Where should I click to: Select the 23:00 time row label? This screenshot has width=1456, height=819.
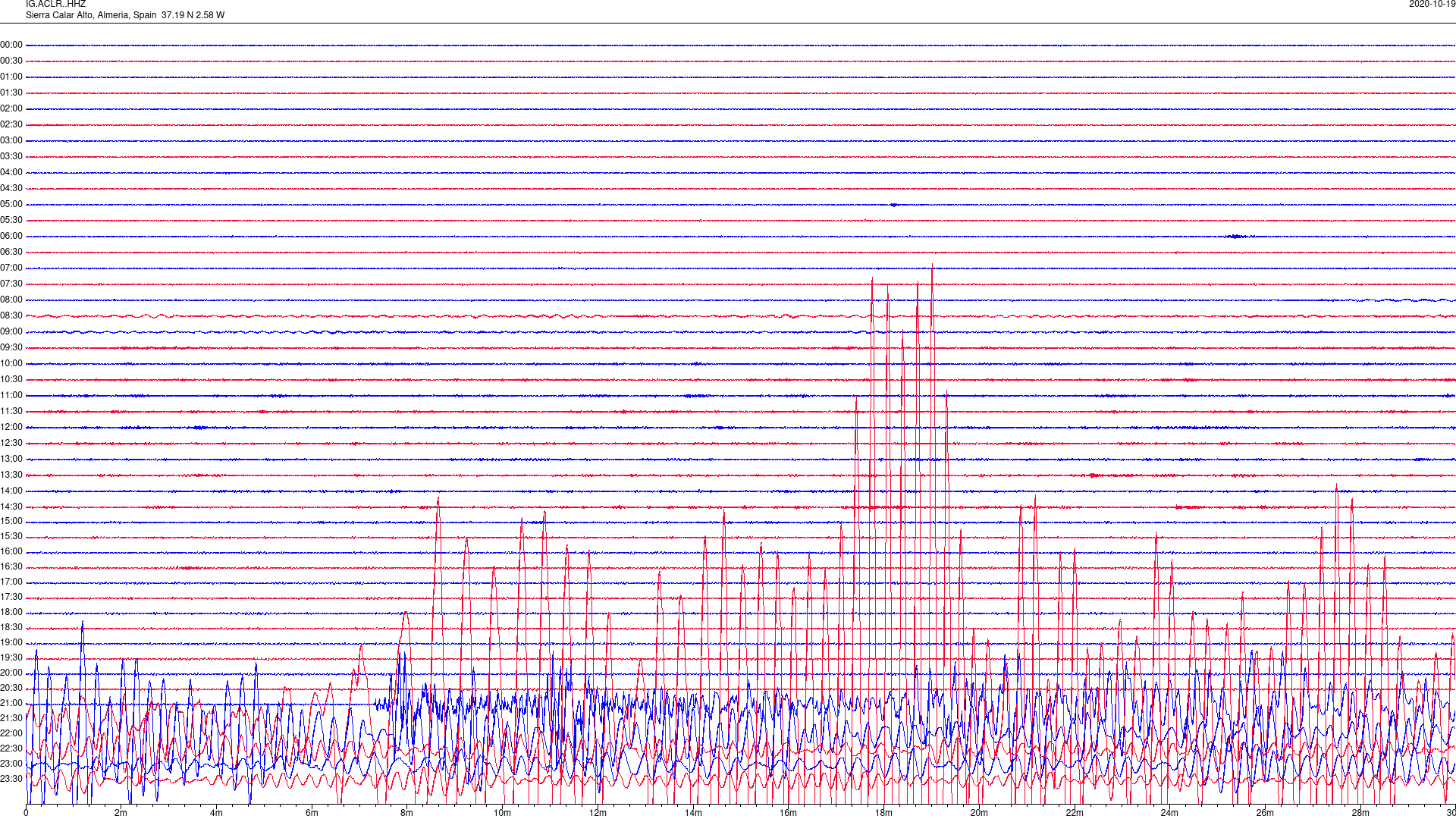pyautogui.click(x=11, y=764)
